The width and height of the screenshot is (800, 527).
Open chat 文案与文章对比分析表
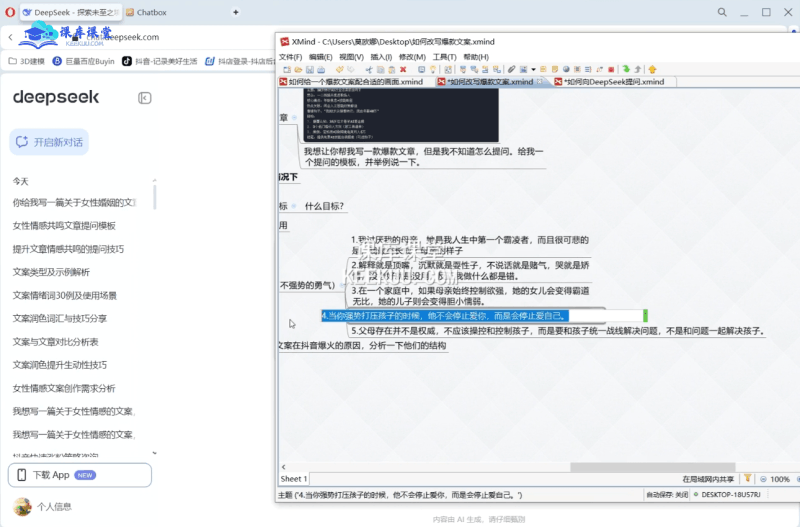56,342
